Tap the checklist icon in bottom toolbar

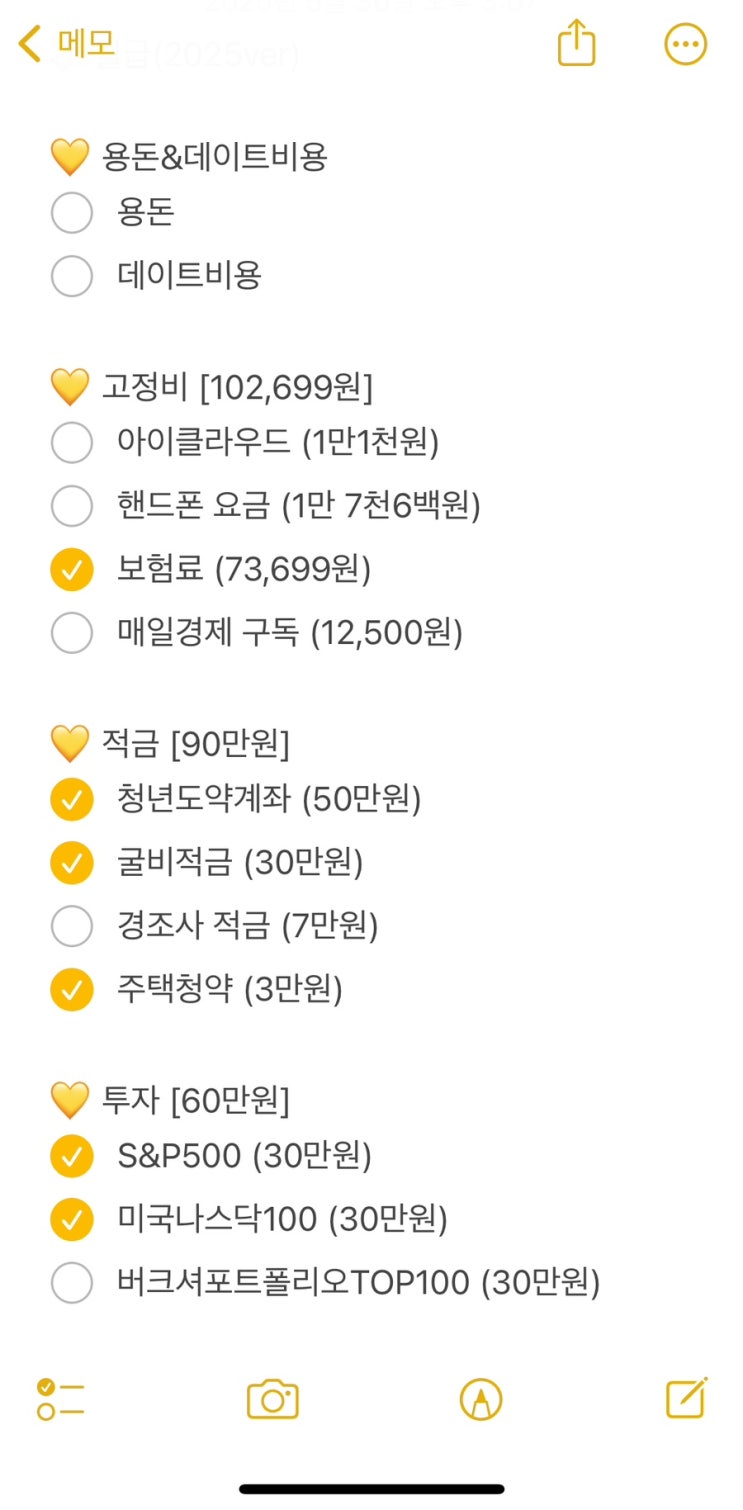click(x=60, y=1398)
